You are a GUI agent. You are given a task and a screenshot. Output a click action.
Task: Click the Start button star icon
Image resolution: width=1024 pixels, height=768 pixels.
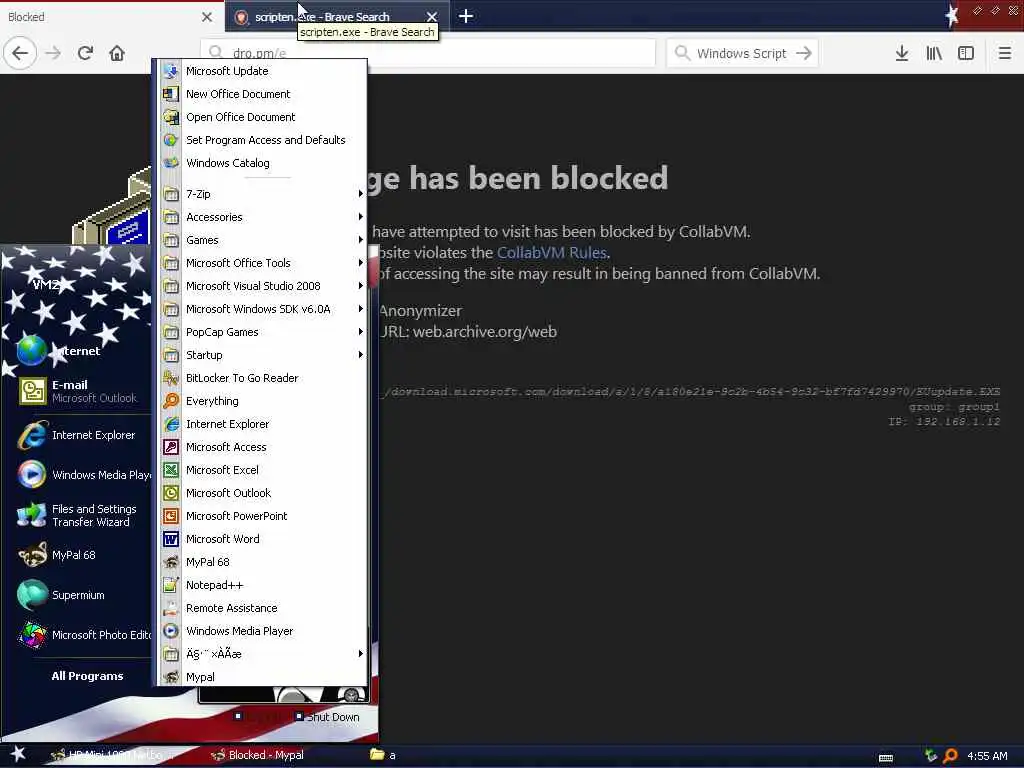tap(18, 754)
